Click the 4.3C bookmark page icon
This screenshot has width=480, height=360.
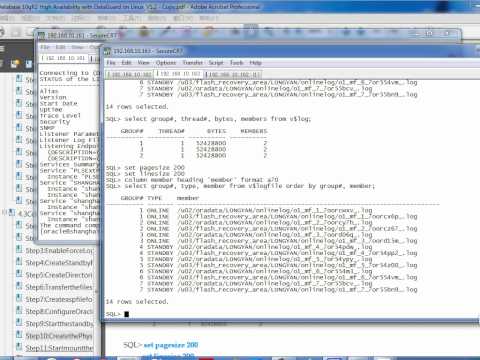[12, 213]
